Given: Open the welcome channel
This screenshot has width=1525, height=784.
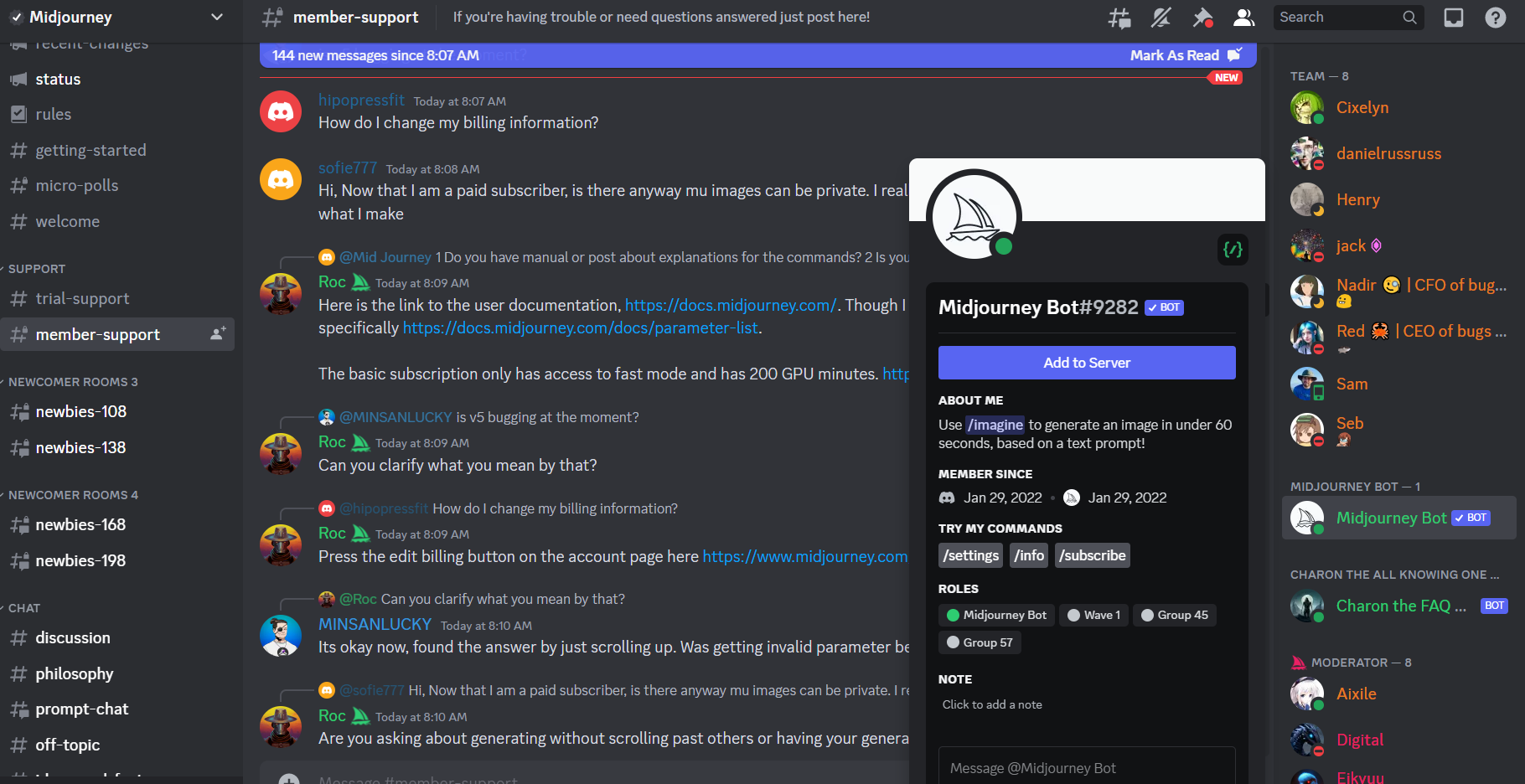Looking at the screenshot, I should tap(117, 222).
